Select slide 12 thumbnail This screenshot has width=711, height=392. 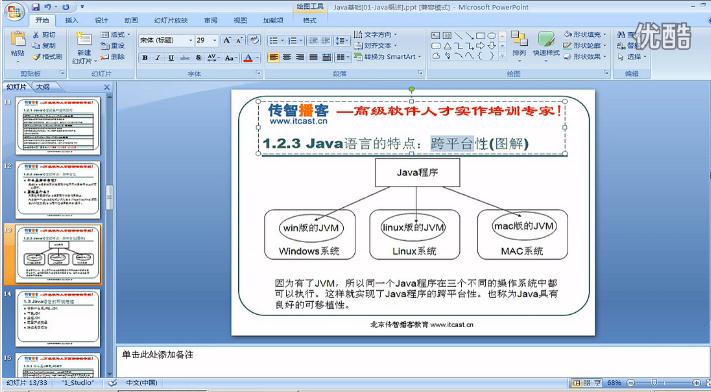[x=58, y=190]
